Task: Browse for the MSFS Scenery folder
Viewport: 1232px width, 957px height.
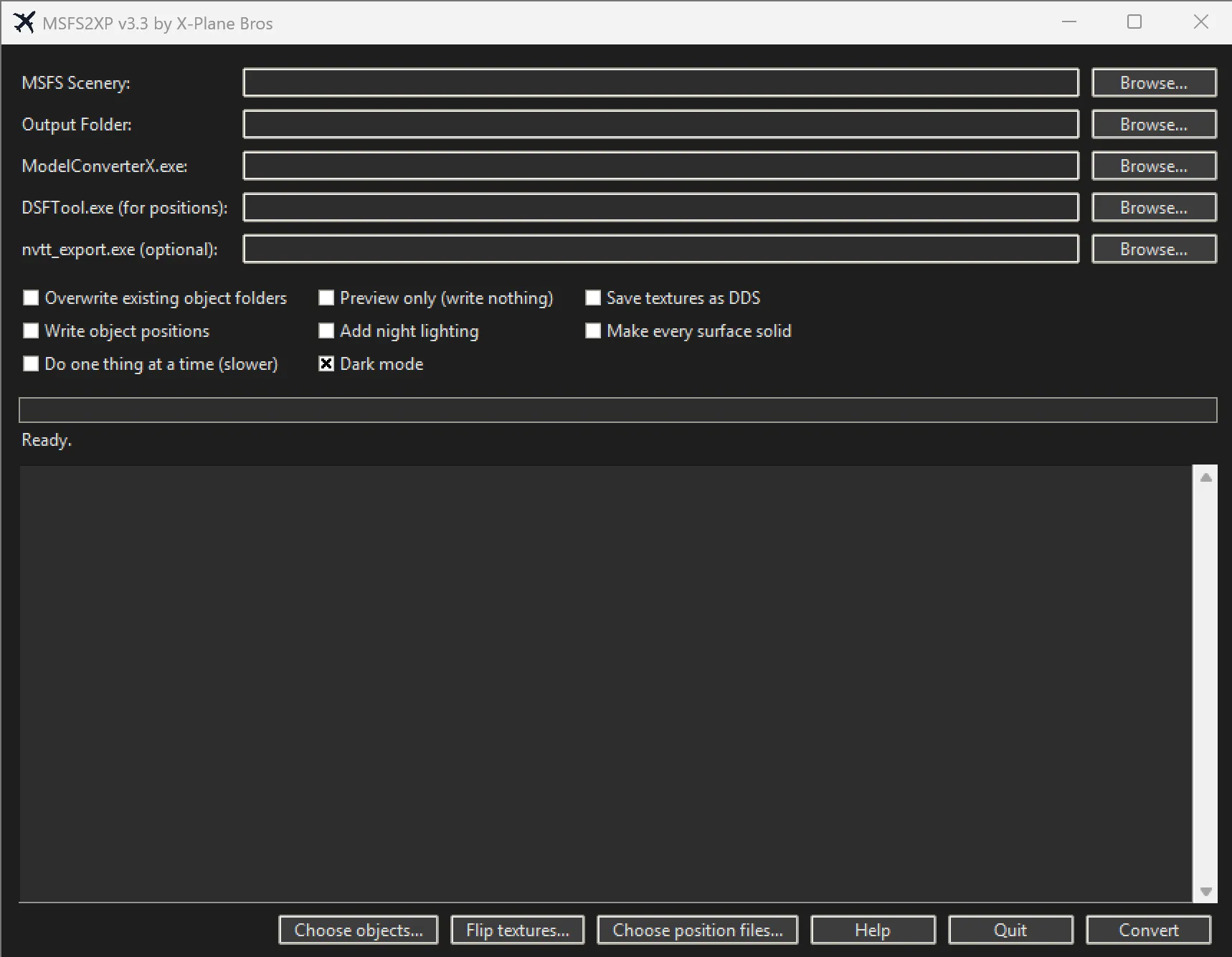Action: click(x=1154, y=82)
